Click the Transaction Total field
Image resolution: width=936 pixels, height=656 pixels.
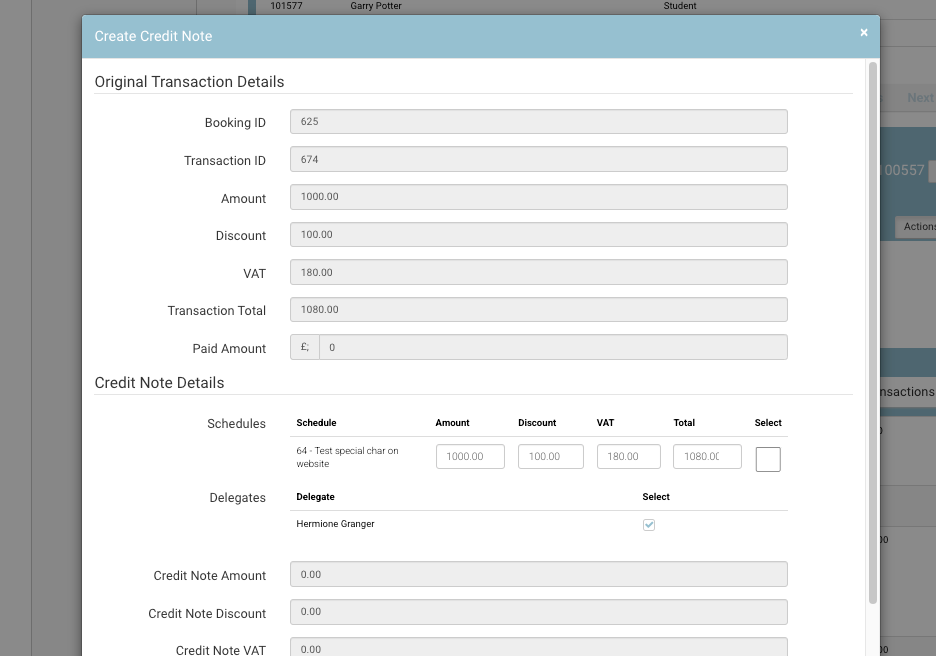[538, 310]
